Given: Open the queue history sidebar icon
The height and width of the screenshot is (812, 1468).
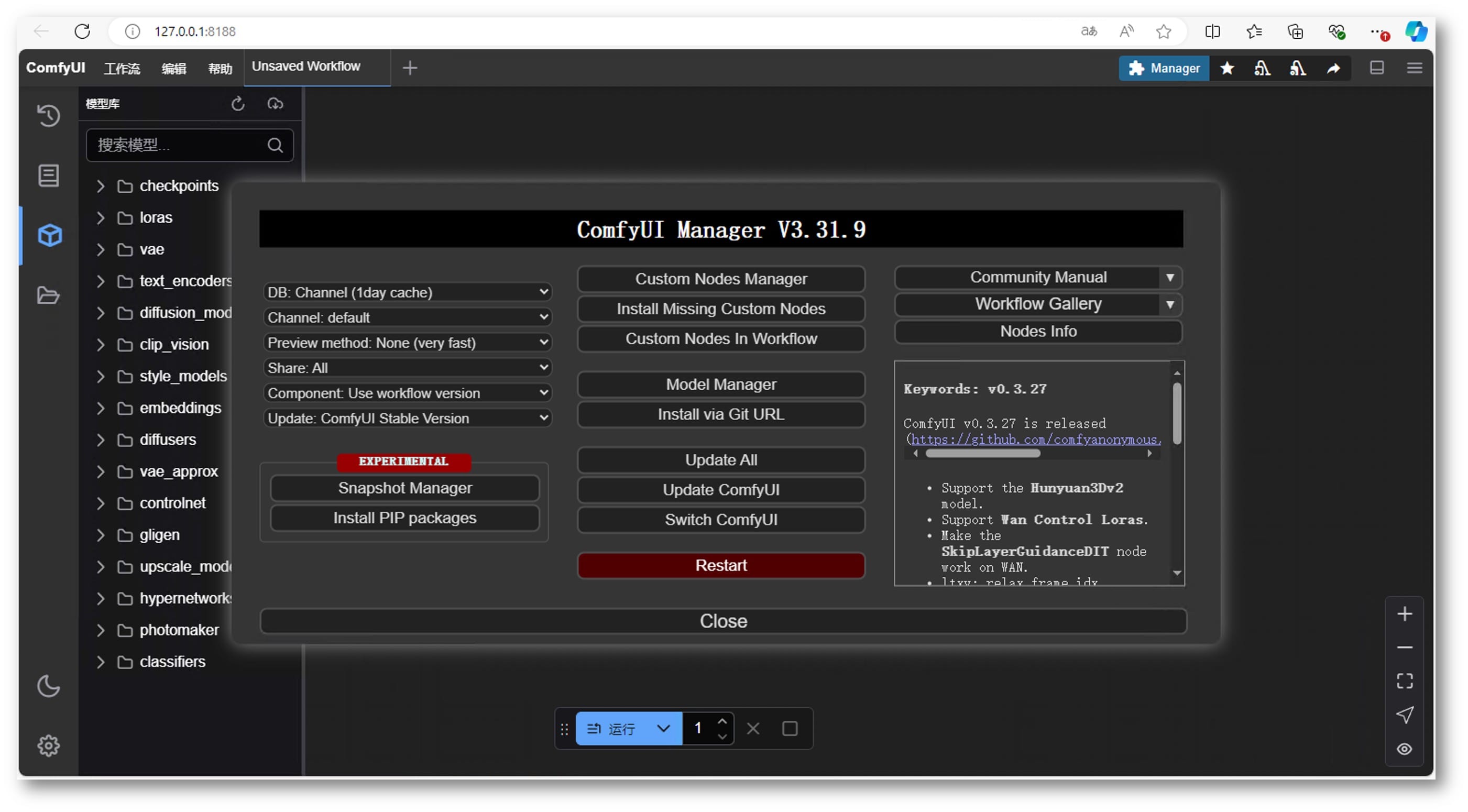Looking at the screenshot, I should (x=48, y=116).
